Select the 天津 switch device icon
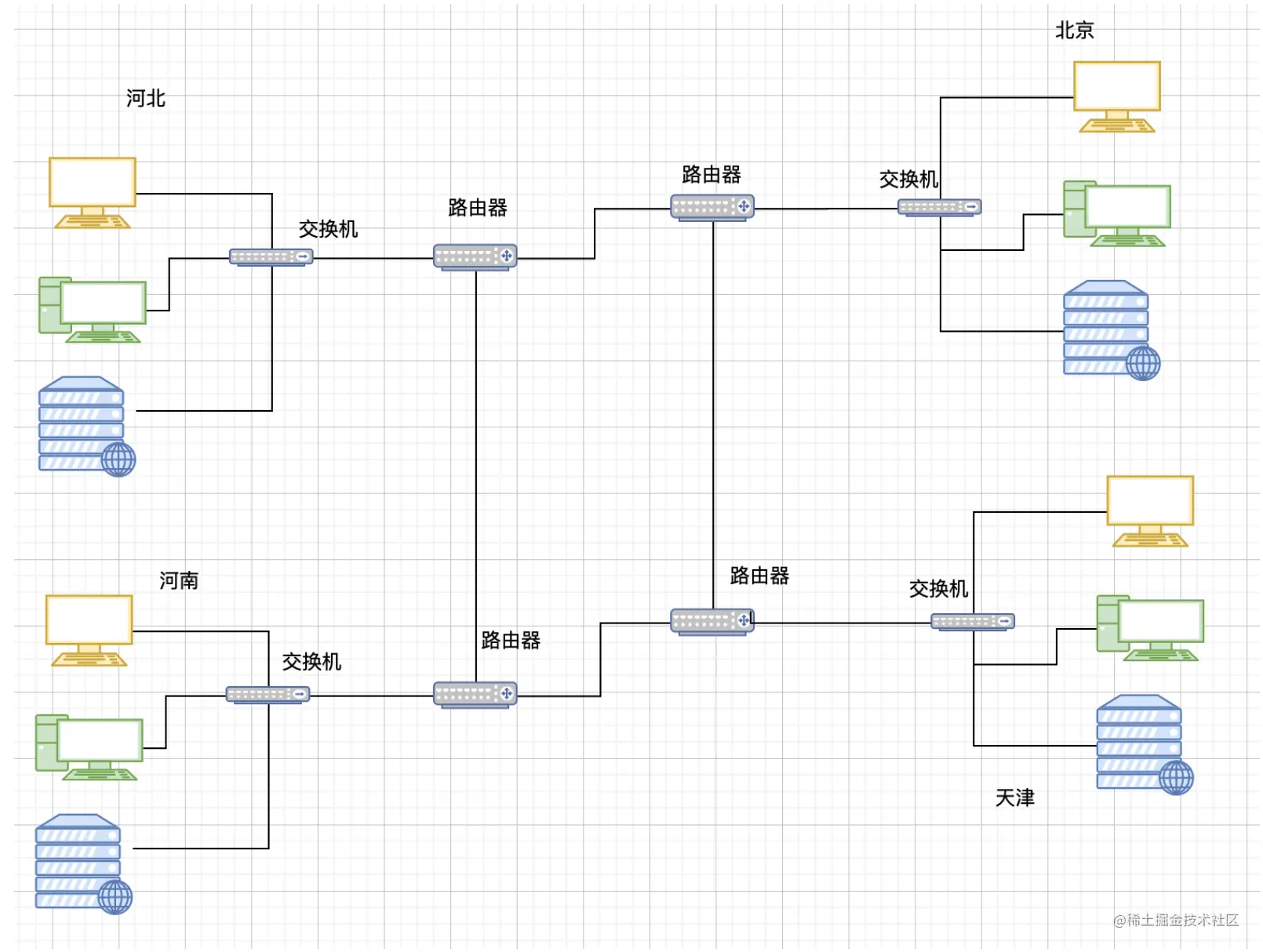1263x952 pixels. click(x=973, y=622)
